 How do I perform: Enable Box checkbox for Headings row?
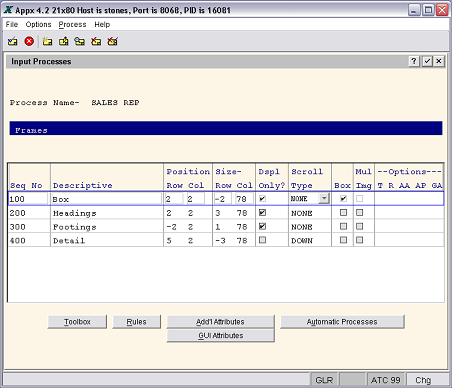343,212
